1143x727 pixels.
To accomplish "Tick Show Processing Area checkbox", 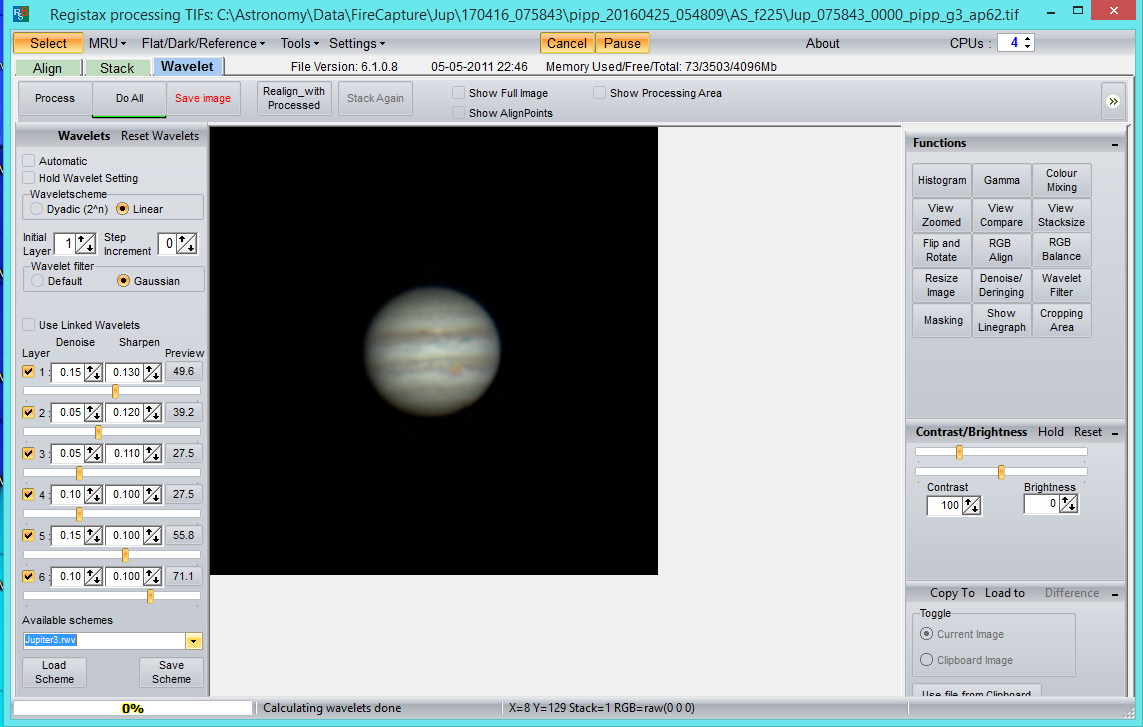I will pyautogui.click(x=599, y=93).
